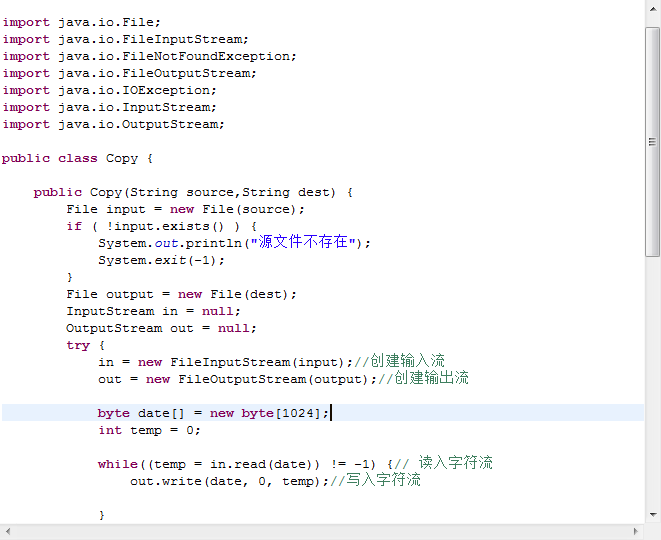This screenshot has height=540, width=661.
Task: Click the comment '//创建输出流'
Action: pyautogui.click(x=423, y=378)
